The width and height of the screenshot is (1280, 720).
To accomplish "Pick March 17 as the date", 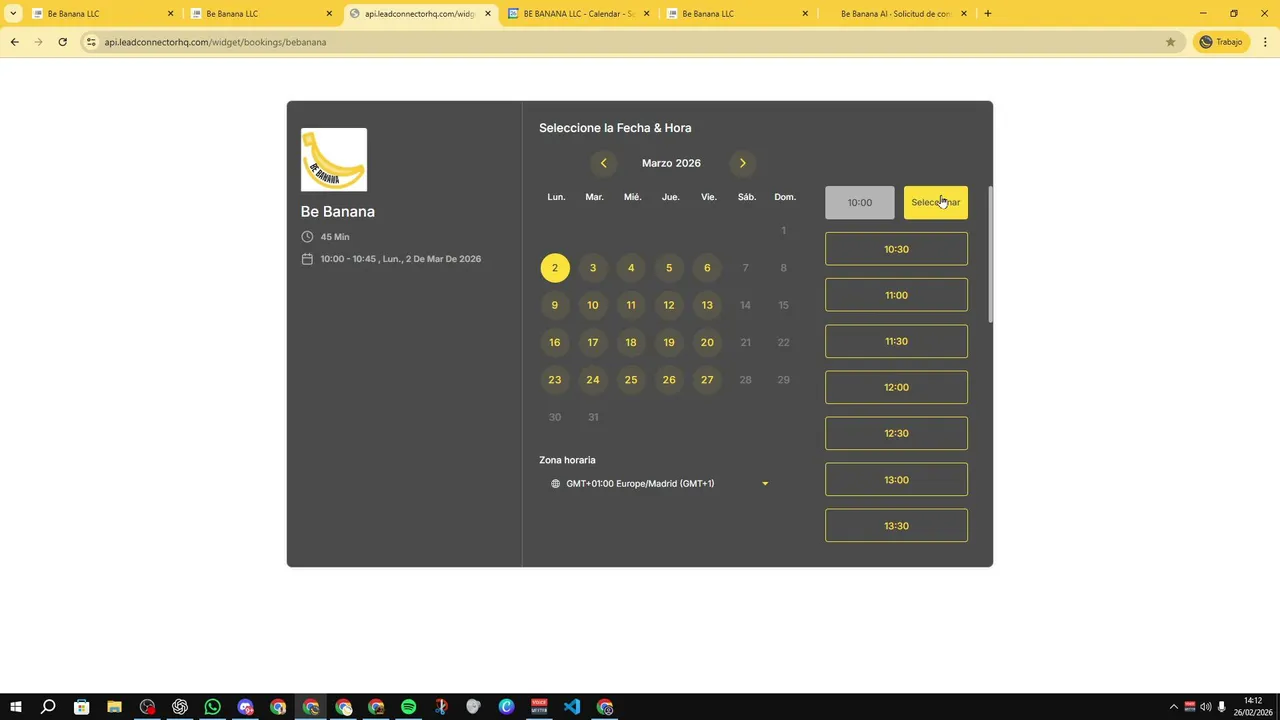I will 593,342.
